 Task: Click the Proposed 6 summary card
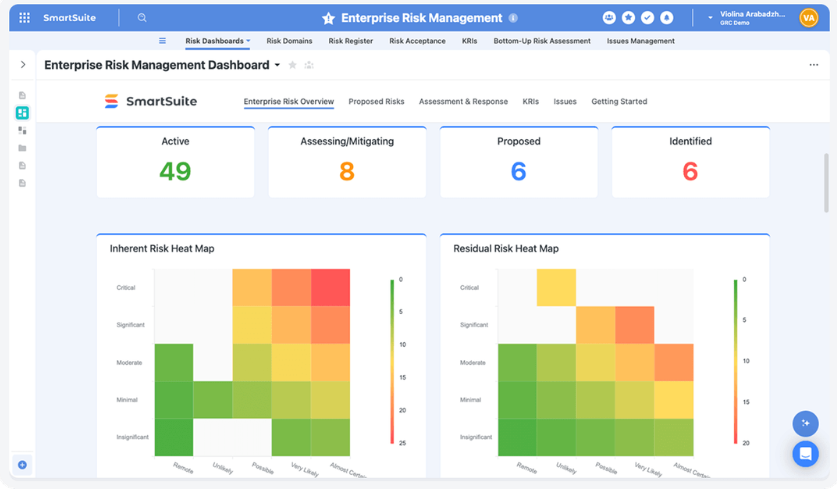(x=519, y=162)
